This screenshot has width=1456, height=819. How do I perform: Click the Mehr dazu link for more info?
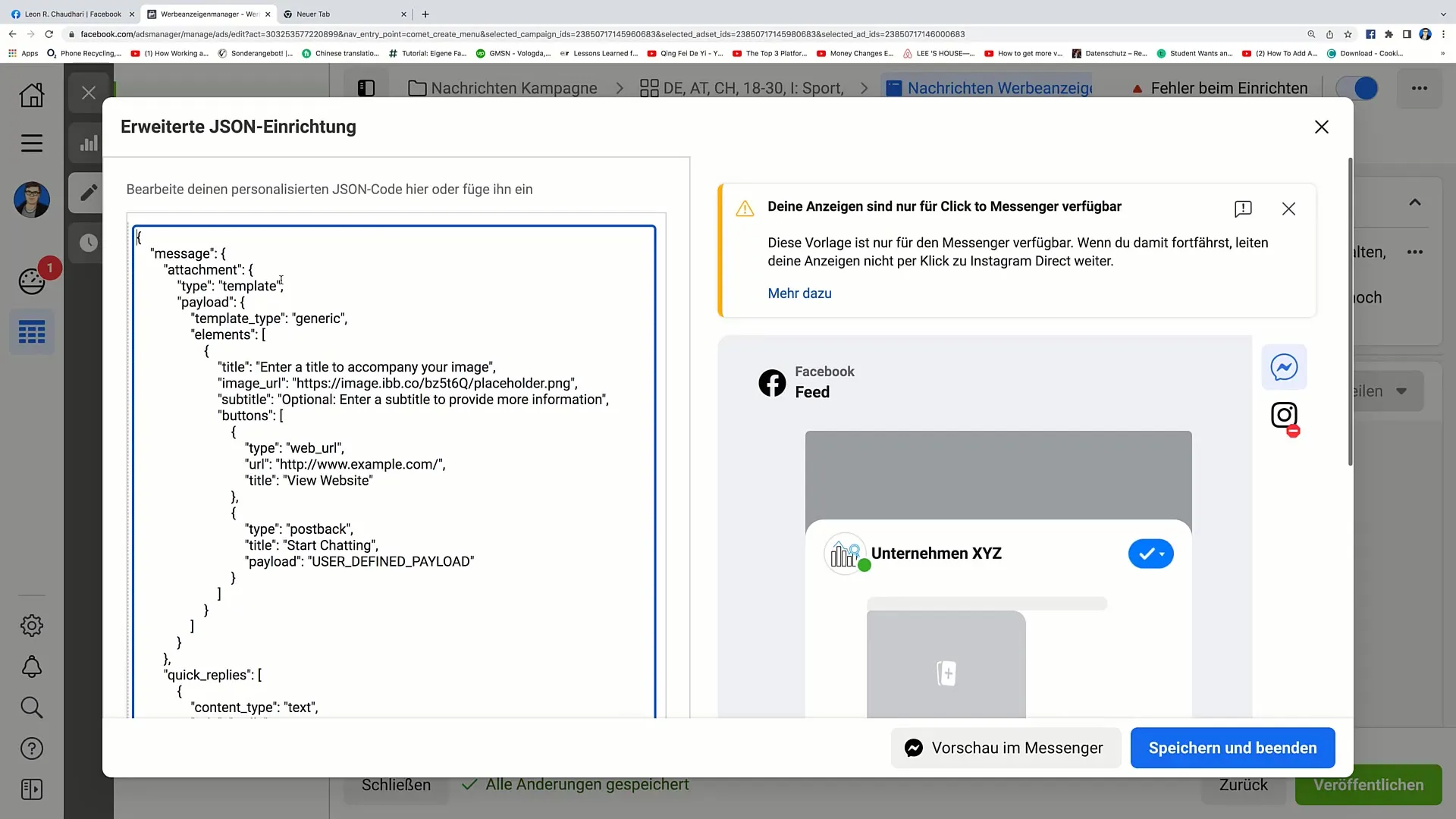point(800,292)
